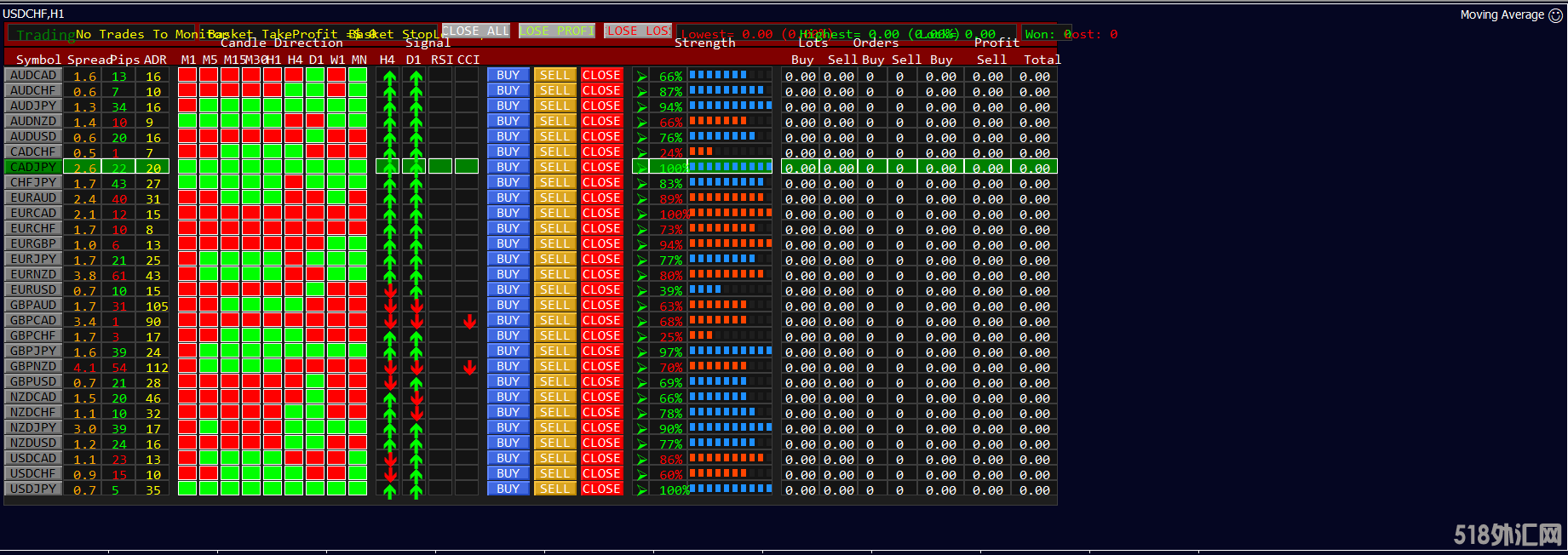Click the arrowhead icon before USDCHF strength percentage
The image size is (1568, 555).
tap(641, 474)
